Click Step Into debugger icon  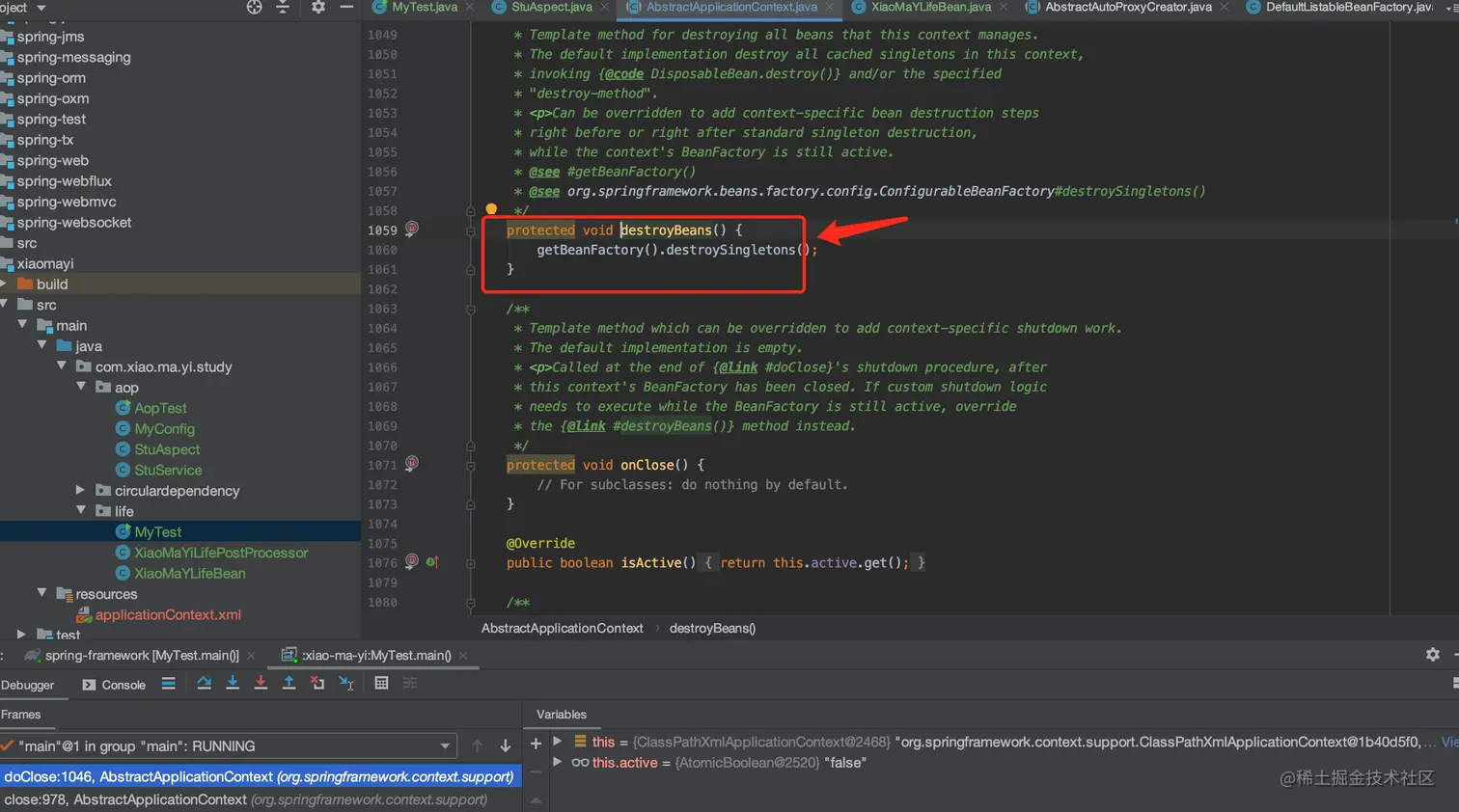[x=233, y=683]
